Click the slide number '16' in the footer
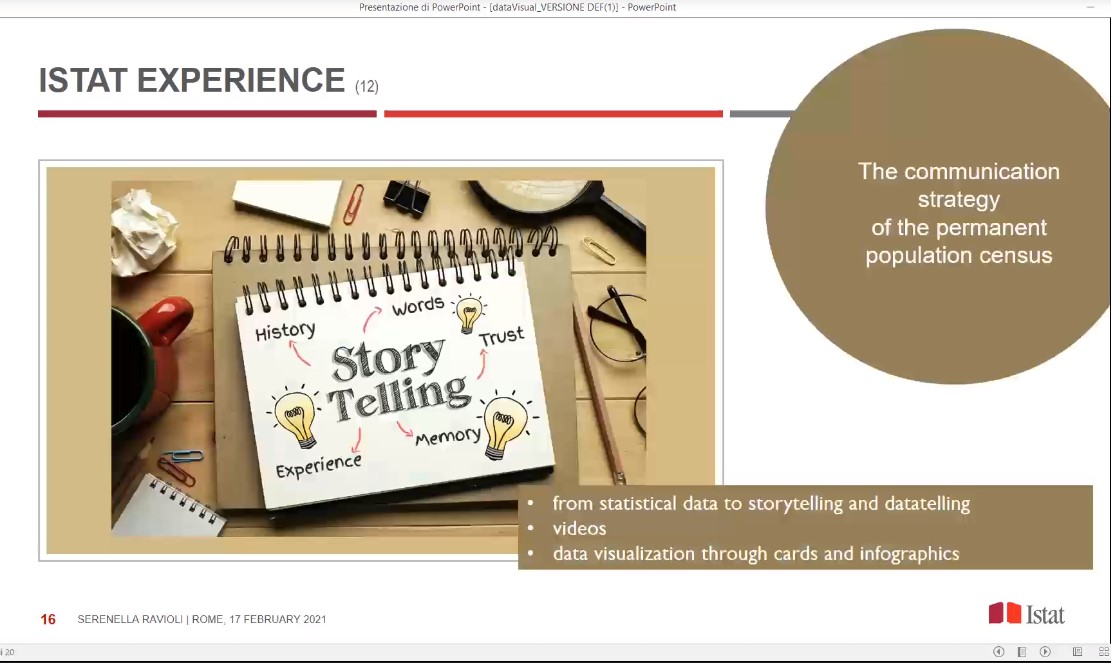 pos(48,619)
